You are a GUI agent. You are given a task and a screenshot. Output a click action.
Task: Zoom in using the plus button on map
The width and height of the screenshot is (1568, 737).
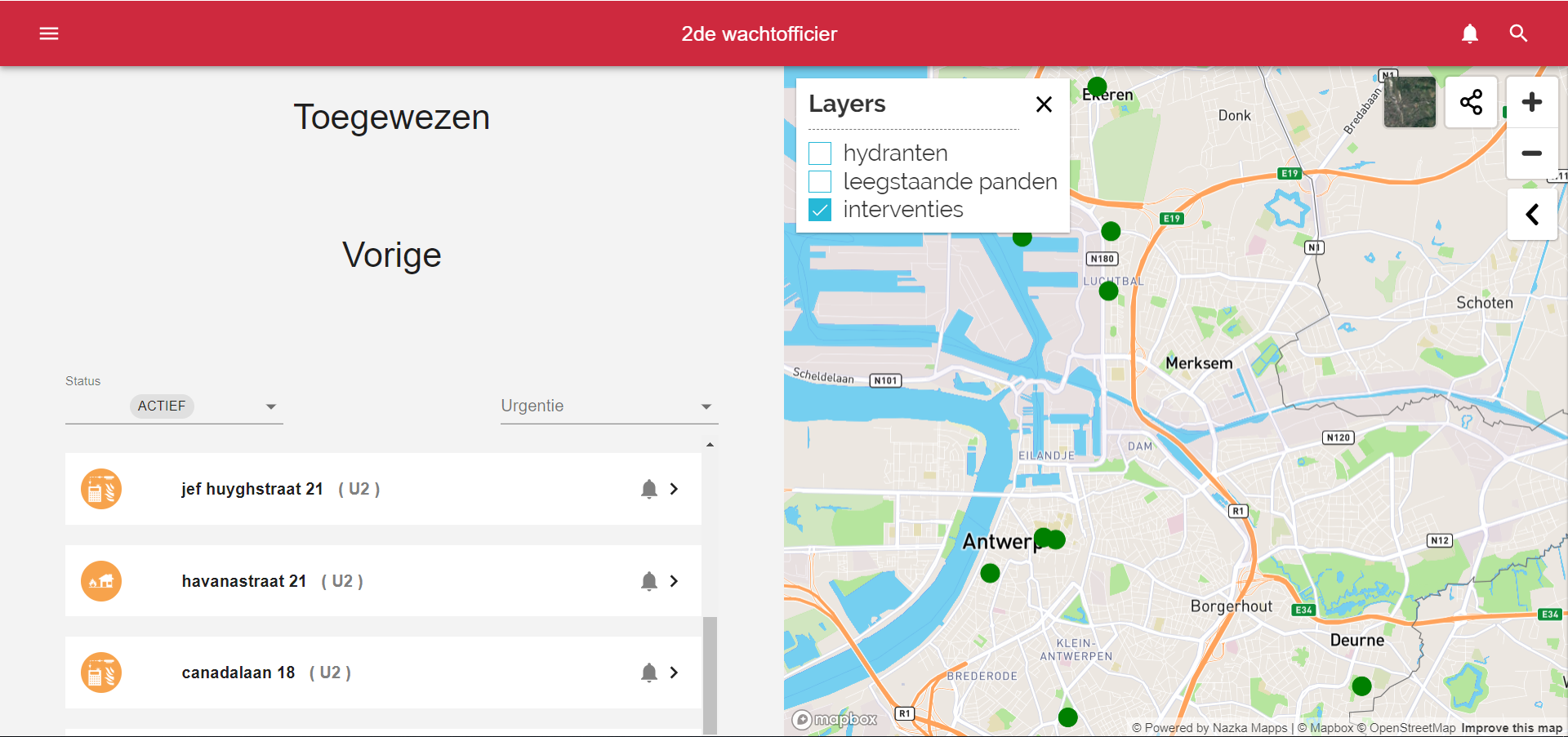[x=1532, y=101]
